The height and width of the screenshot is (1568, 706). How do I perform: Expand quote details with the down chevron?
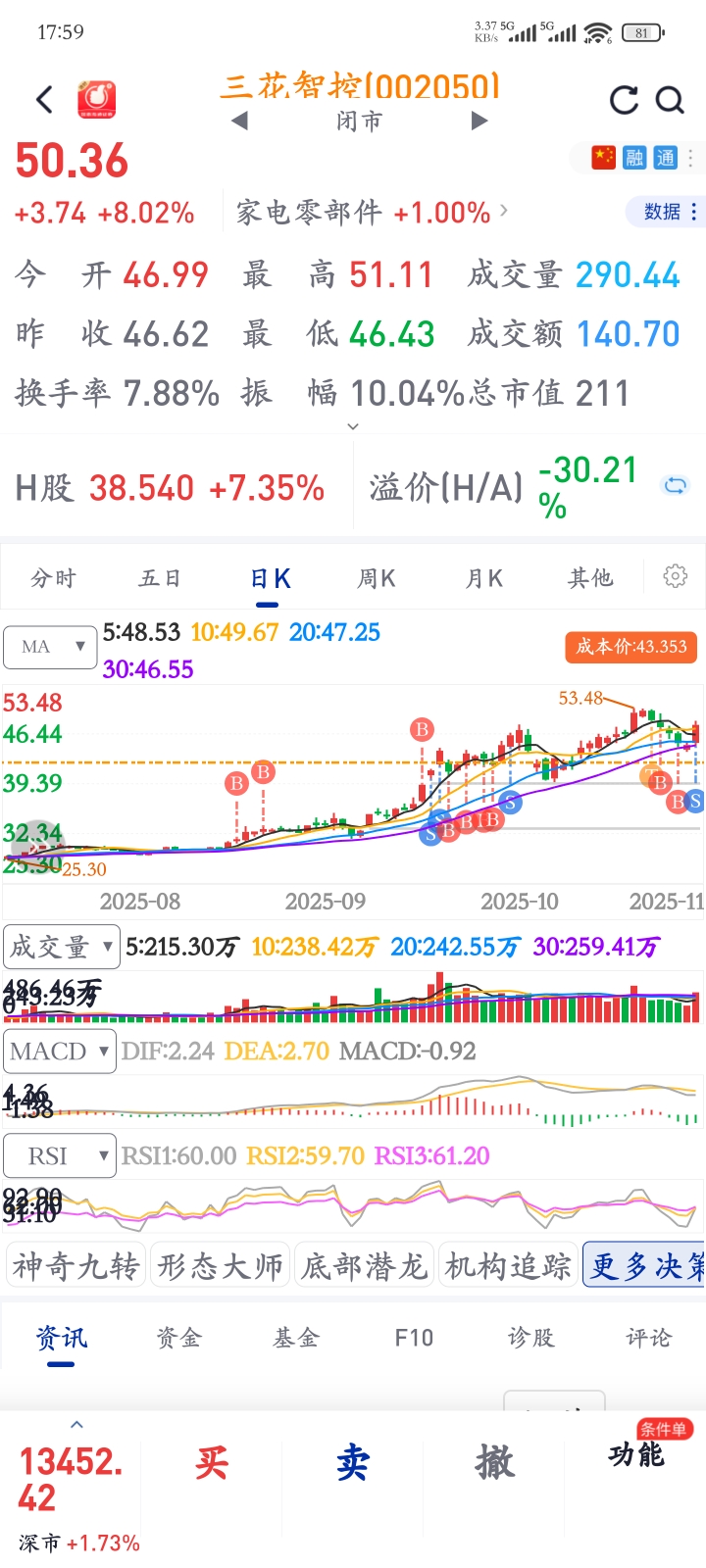[x=353, y=426]
